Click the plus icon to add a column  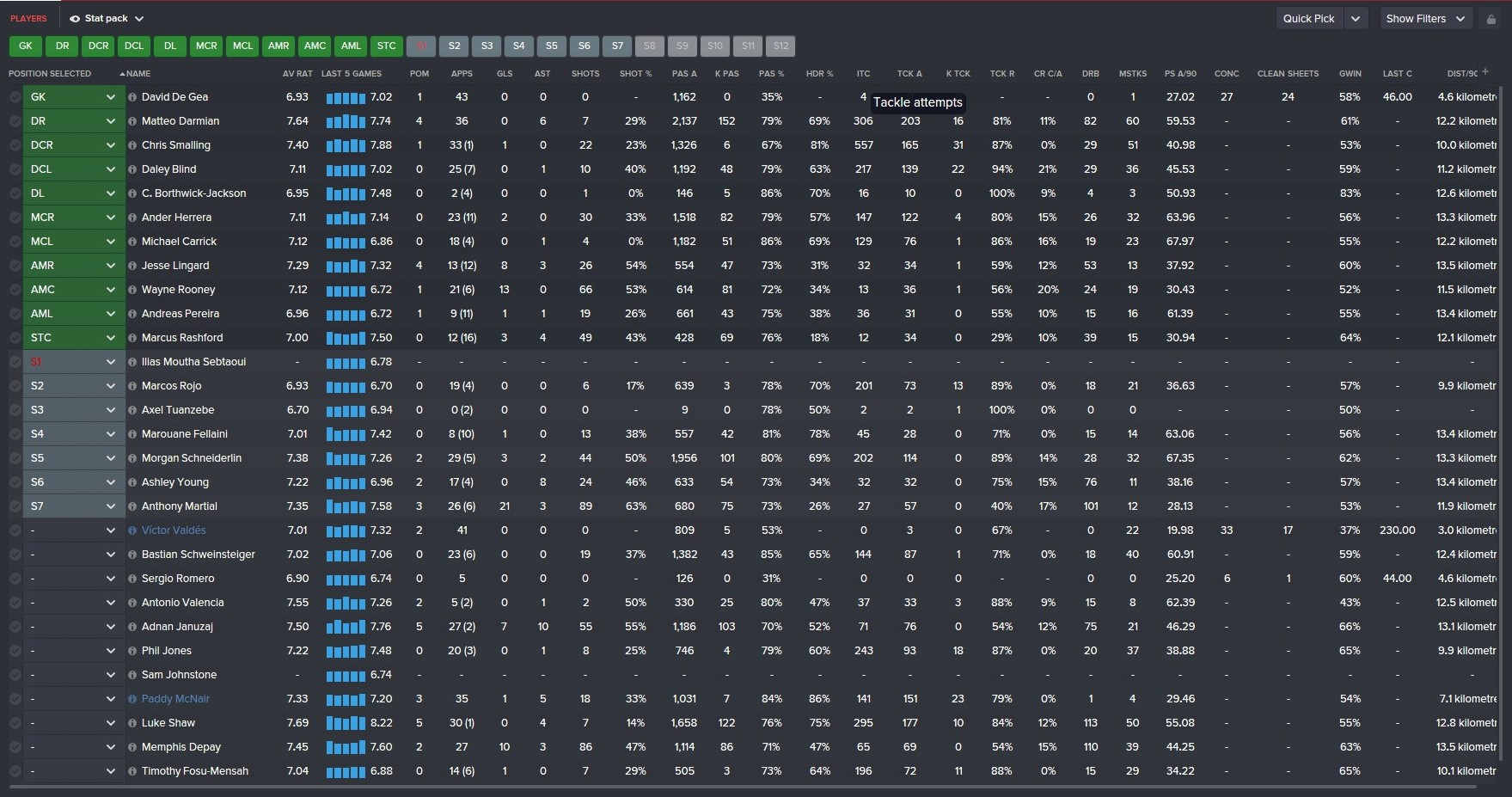(1484, 72)
